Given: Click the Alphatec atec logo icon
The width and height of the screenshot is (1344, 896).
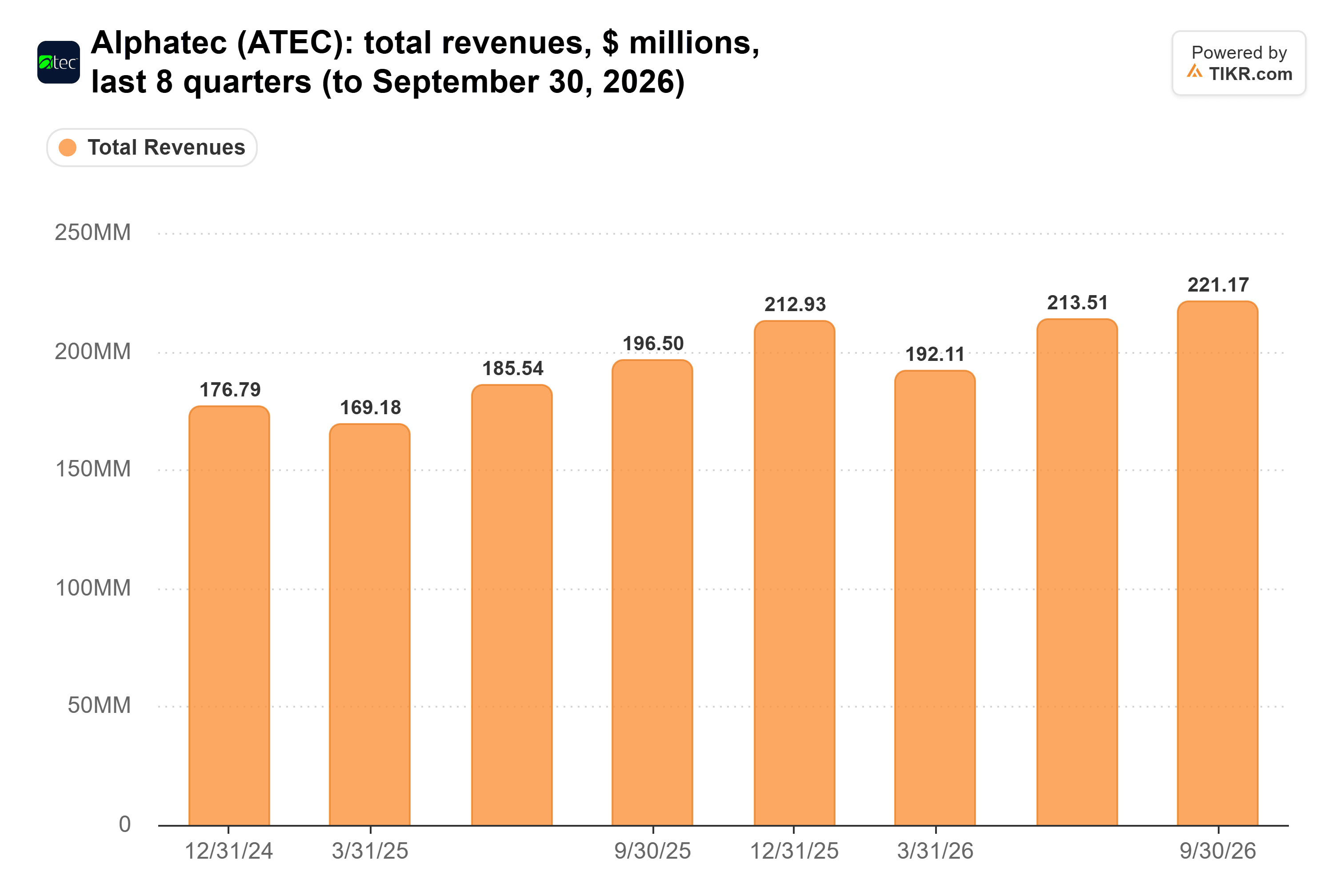Looking at the screenshot, I should point(58,62).
